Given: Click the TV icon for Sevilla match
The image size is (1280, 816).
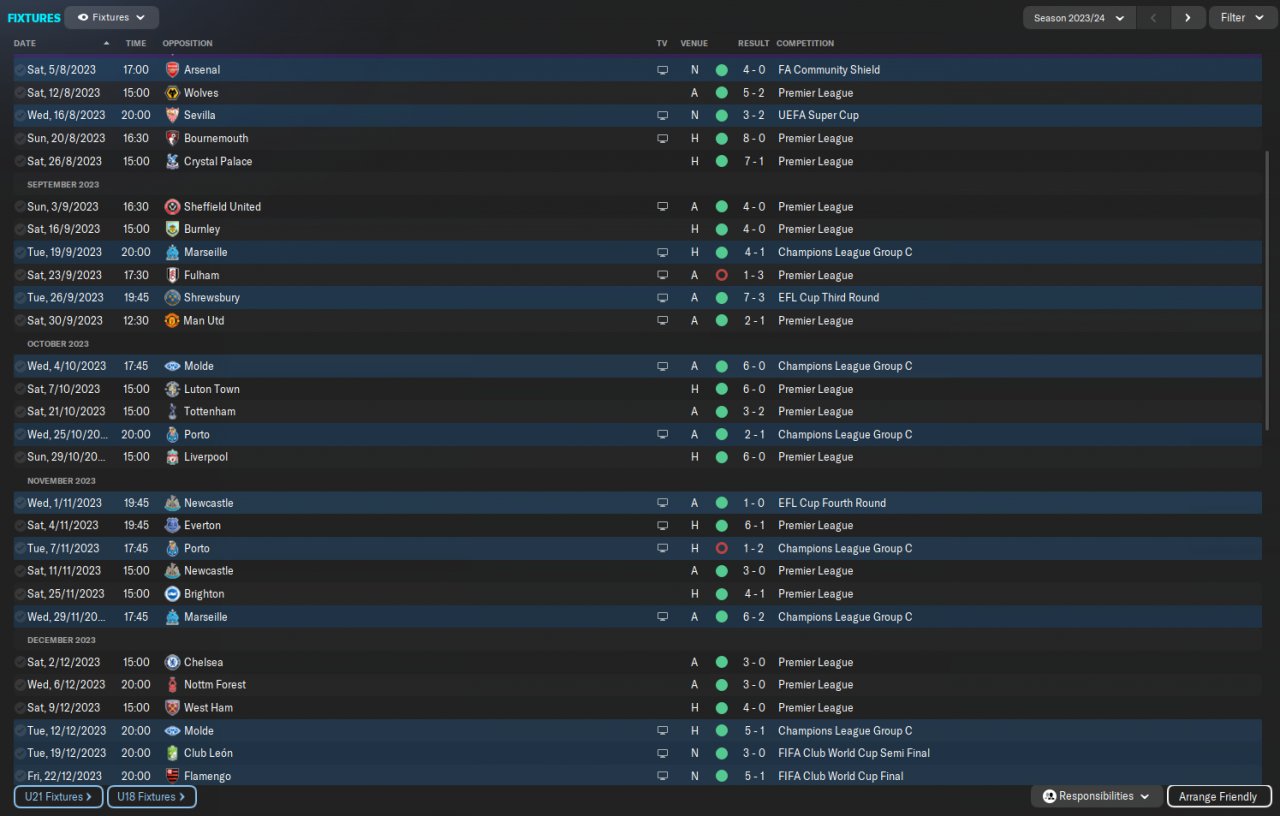Looking at the screenshot, I should pyautogui.click(x=662, y=115).
